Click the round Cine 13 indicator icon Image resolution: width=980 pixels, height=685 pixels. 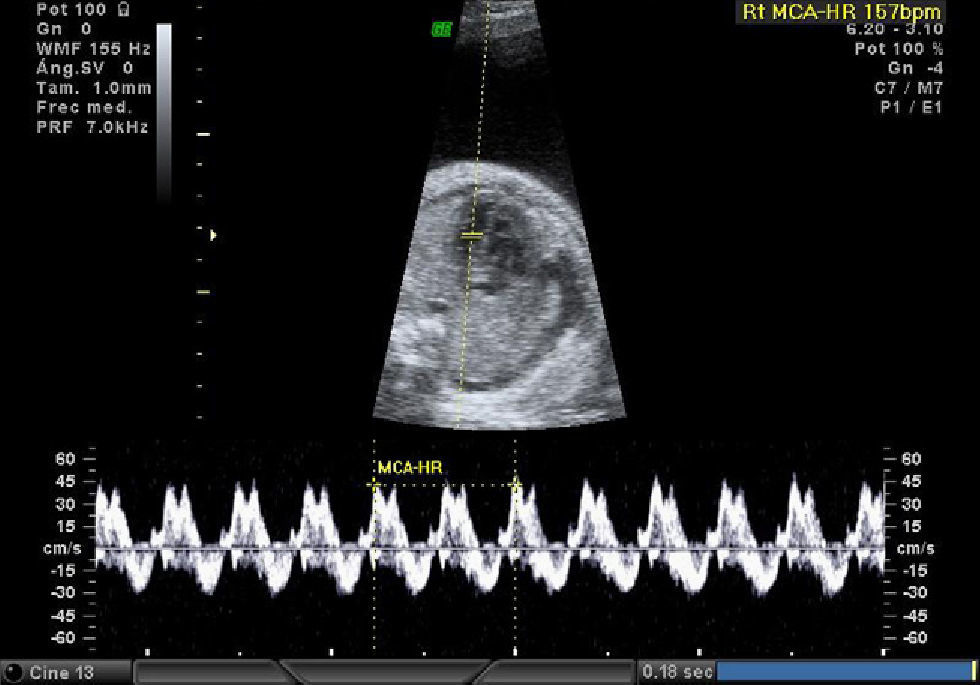coord(14,673)
